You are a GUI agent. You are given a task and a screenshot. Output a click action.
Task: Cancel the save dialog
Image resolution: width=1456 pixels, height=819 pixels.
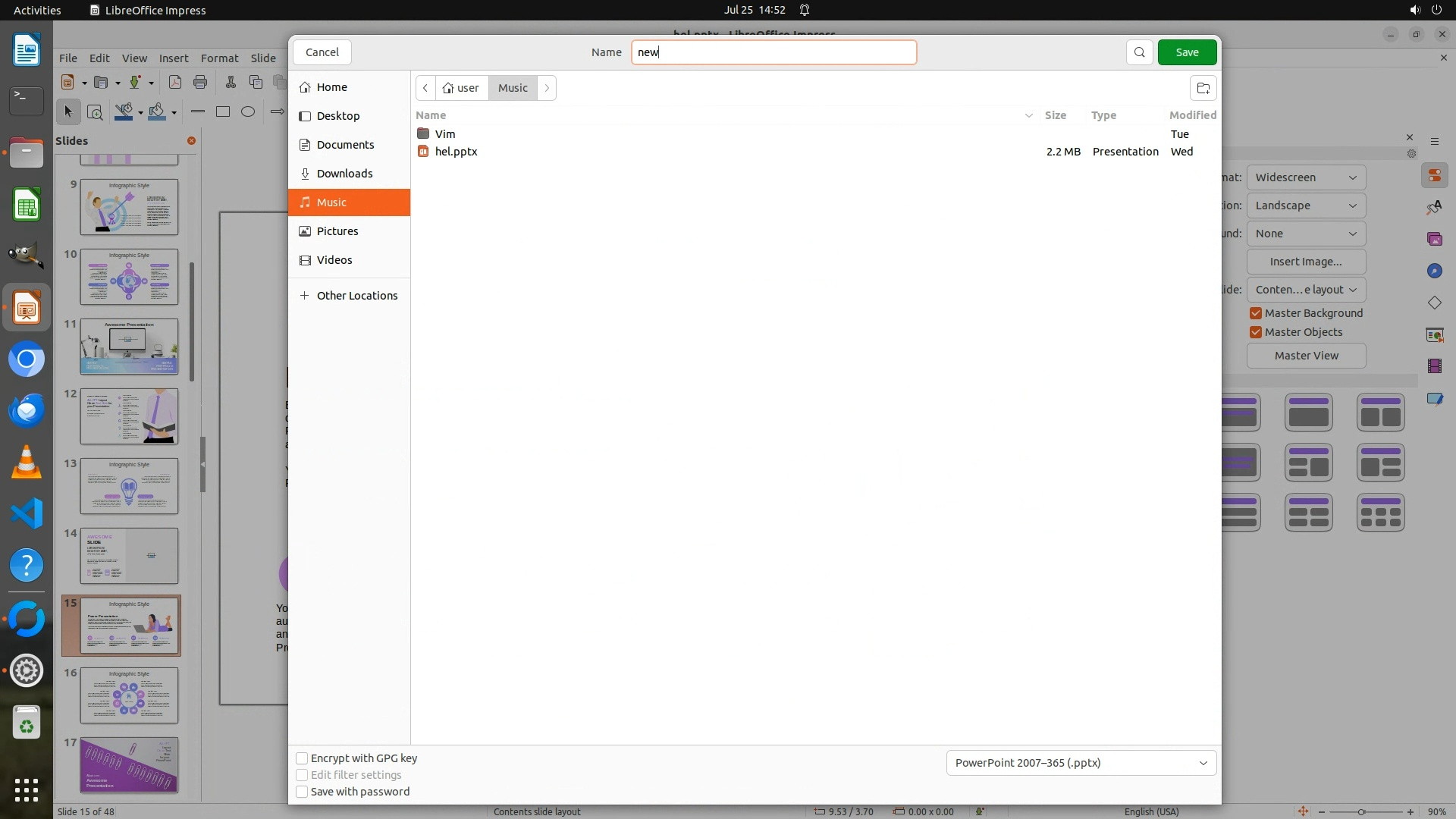click(322, 52)
